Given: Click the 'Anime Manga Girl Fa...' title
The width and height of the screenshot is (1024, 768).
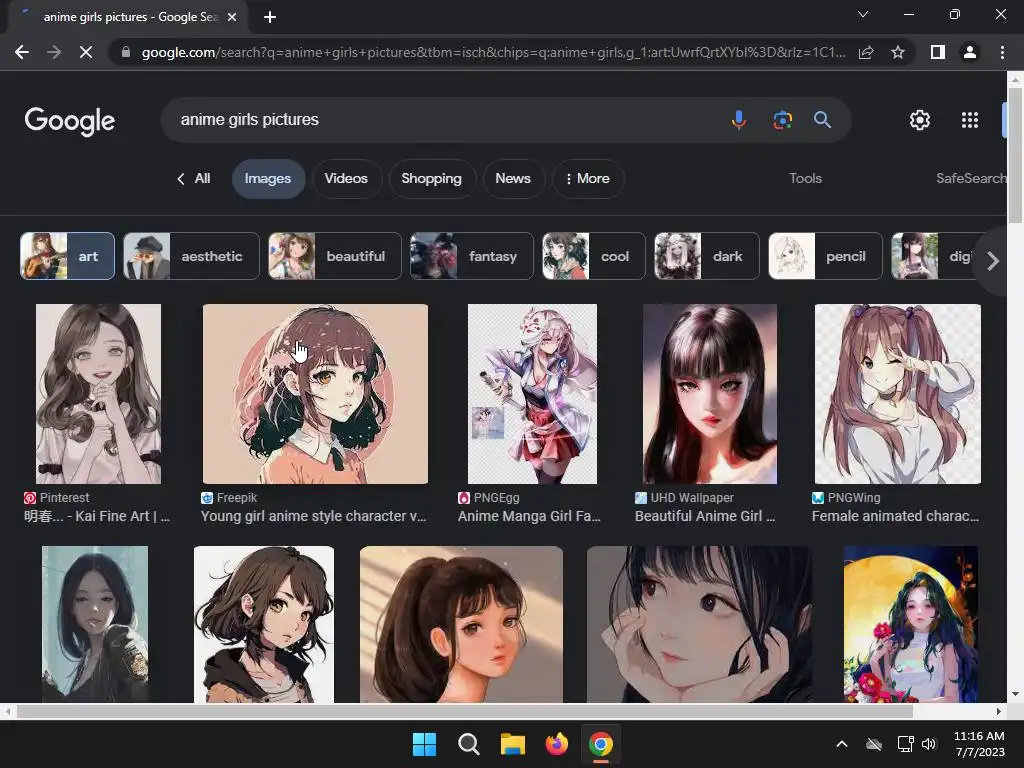Looking at the screenshot, I should click(x=529, y=516).
